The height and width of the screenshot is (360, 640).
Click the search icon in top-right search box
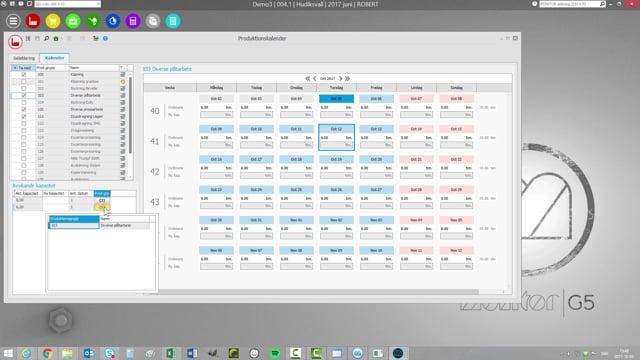[x=602, y=4]
